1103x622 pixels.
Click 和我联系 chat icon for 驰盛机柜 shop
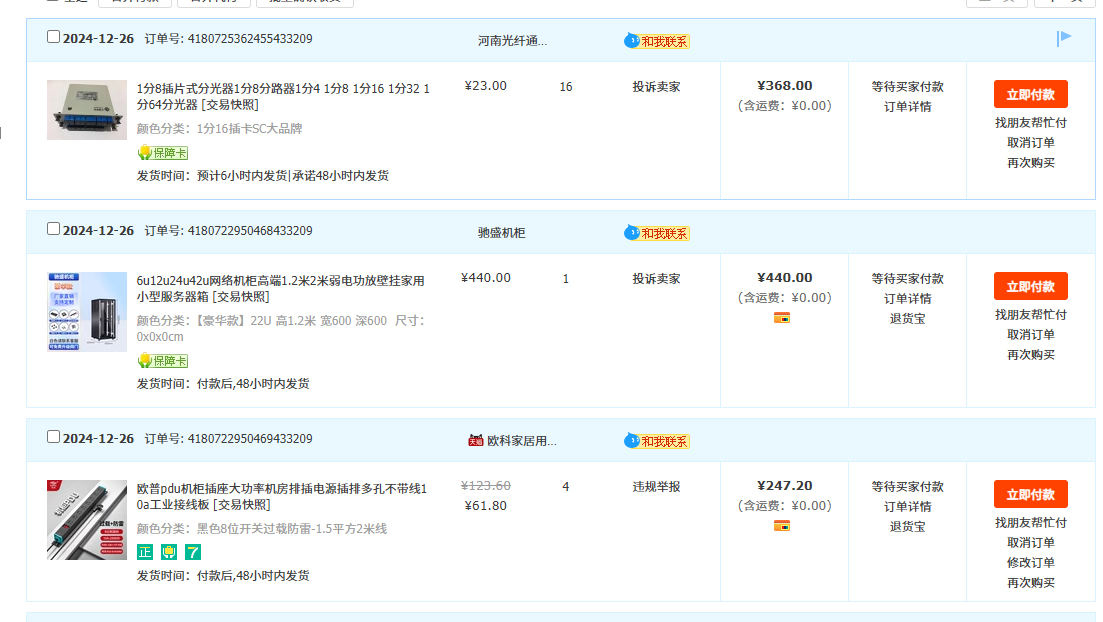tap(657, 233)
